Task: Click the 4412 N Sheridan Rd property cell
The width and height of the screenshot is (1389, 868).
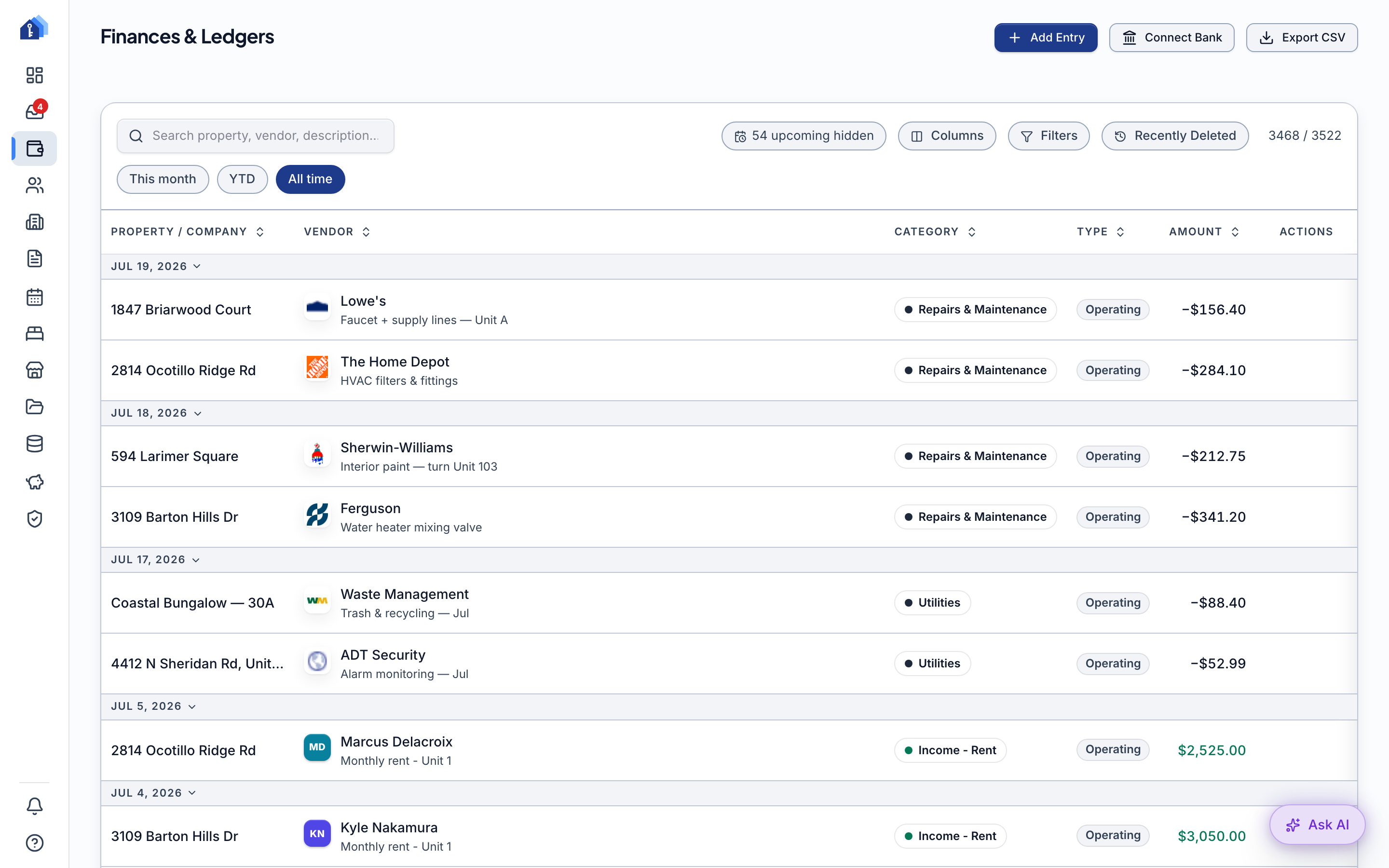Action: click(x=197, y=664)
